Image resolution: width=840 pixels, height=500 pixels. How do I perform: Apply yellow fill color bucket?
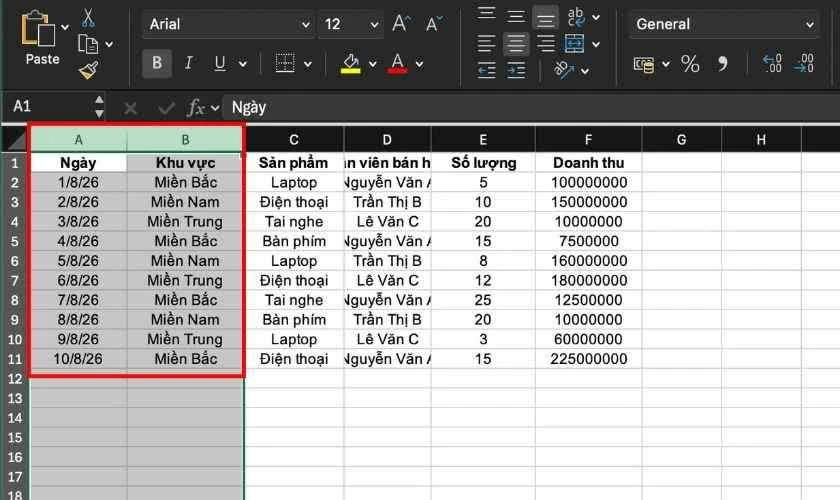click(351, 63)
